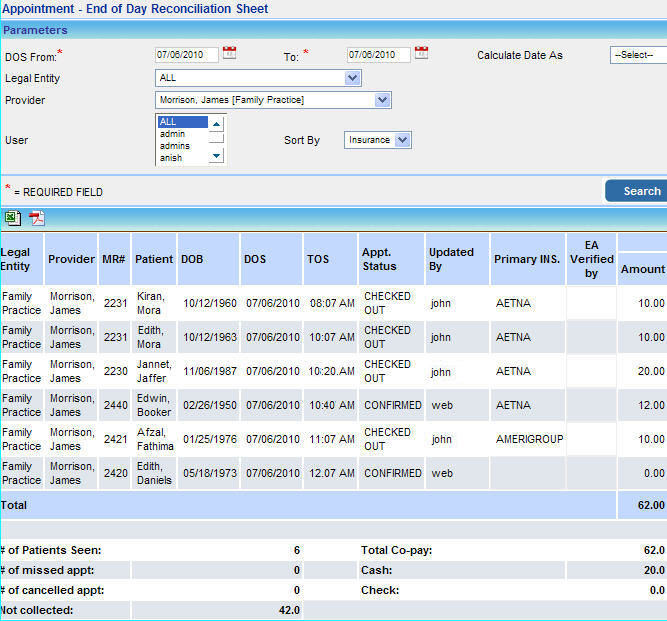Select ALL in the User list

pyautogui.click(x=182, y=122)
